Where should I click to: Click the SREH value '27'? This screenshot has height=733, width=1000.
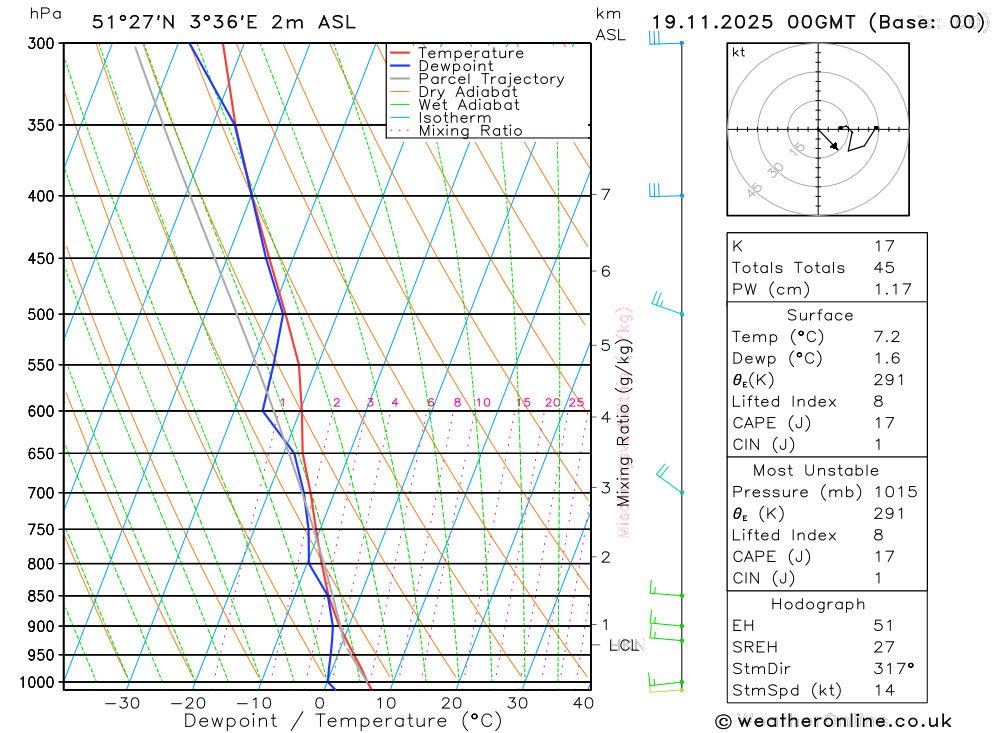(884, 648)
